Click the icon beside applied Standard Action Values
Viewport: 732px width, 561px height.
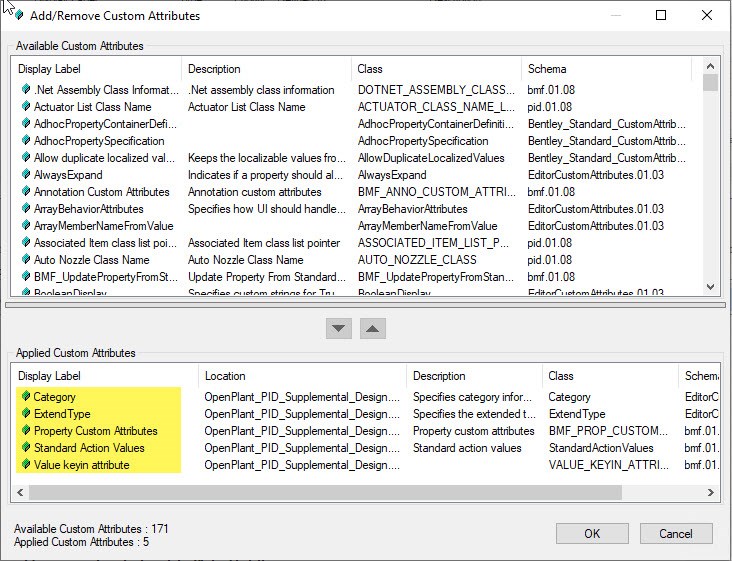[x=26, y=448]
